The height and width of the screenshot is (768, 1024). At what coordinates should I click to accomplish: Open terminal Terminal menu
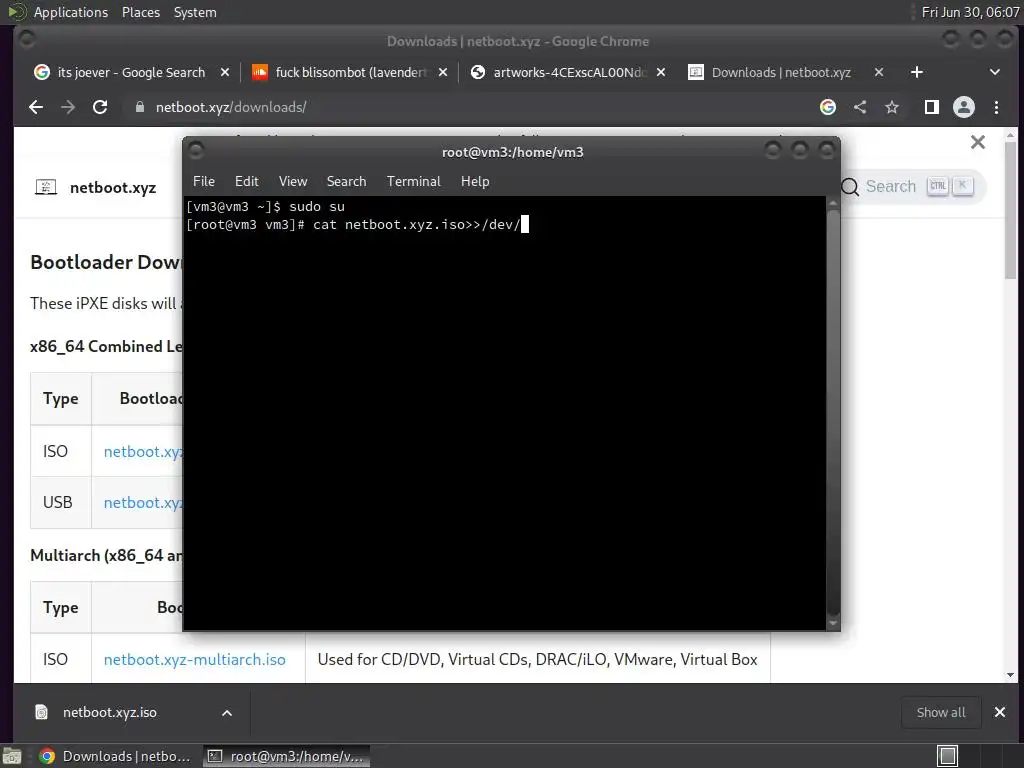tap(413, 181)
